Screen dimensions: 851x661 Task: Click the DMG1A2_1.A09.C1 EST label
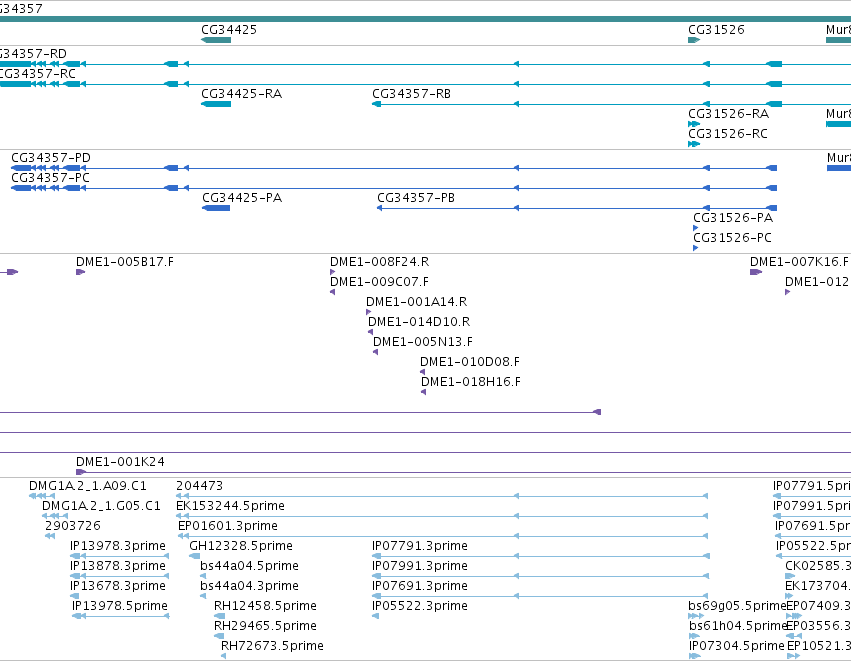pyautogui.click(x=88, y=486)
